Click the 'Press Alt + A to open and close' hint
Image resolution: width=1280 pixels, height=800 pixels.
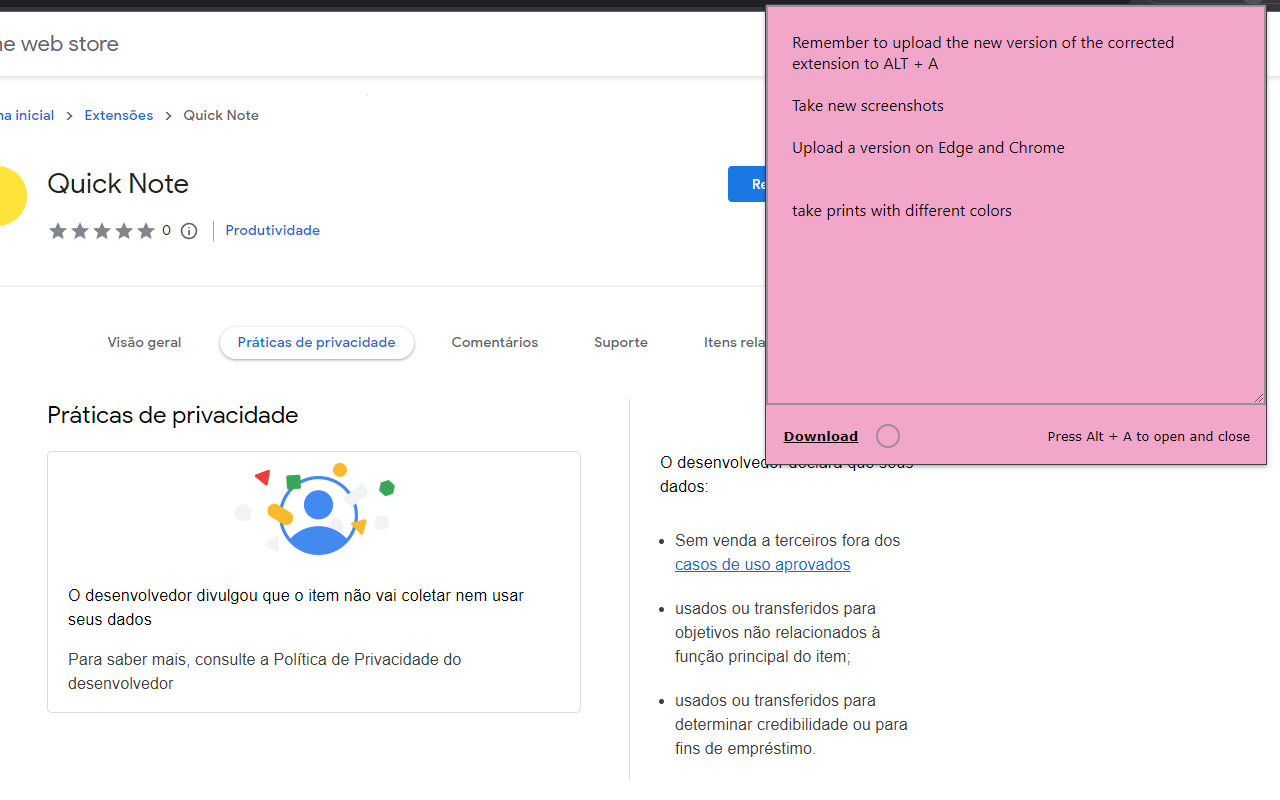1149,437
